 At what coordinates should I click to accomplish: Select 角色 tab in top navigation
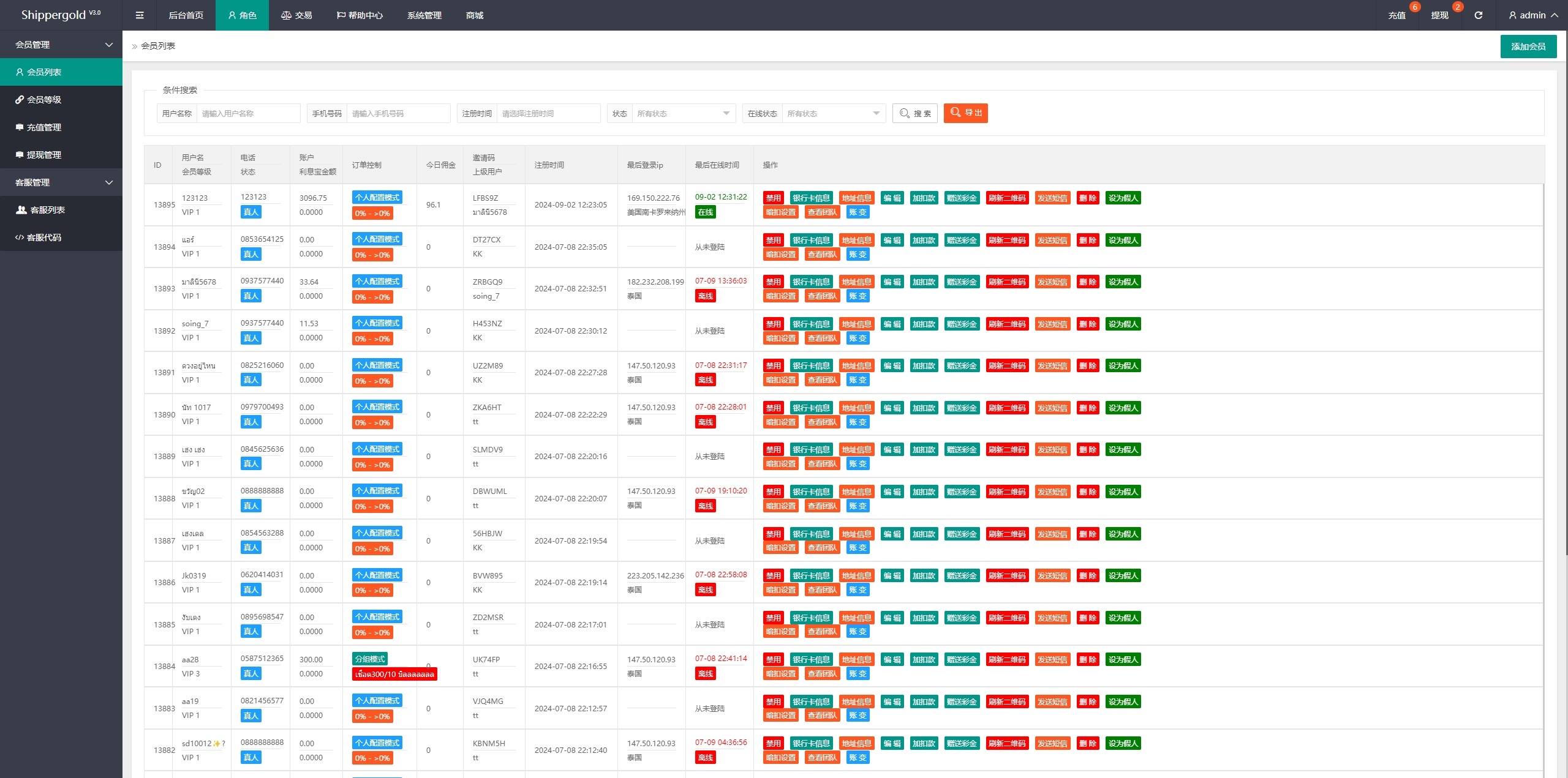point(242,15)
